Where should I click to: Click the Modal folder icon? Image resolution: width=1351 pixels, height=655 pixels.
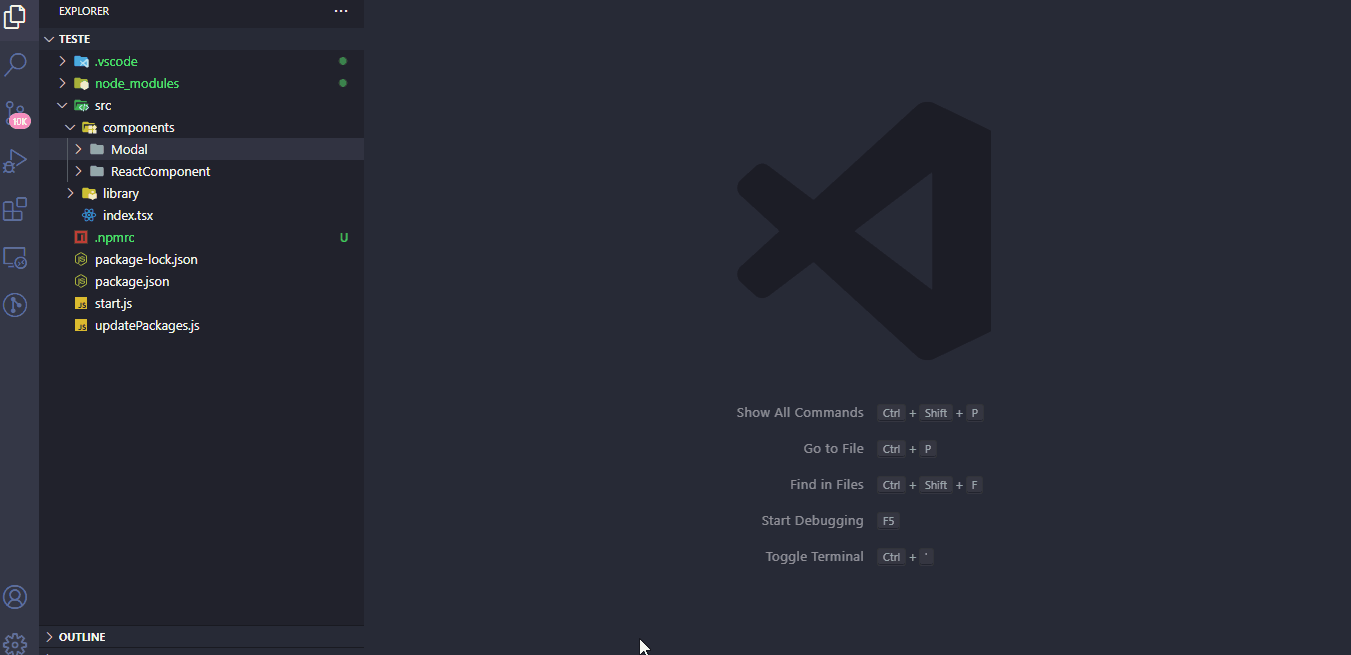pyautogui.click(x=98, y=149)
